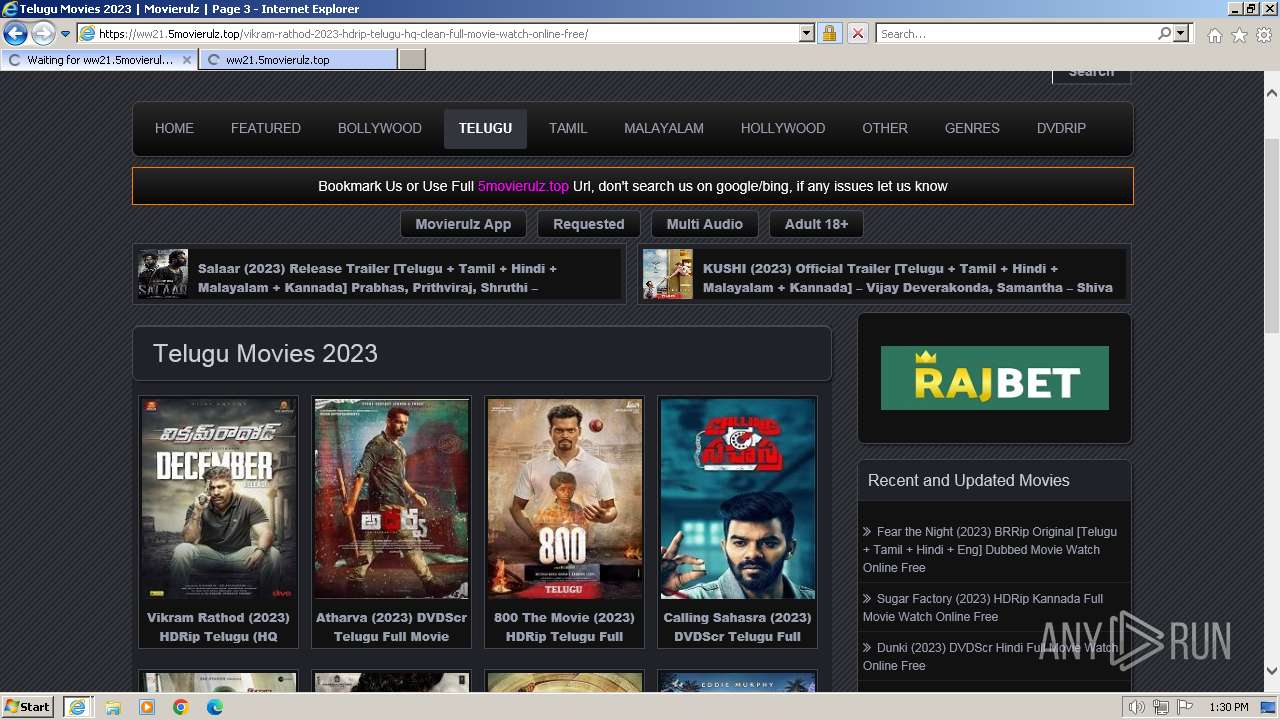Open the TAMIL menu item
1280x720 pixels.
click(x=568, y=128)
